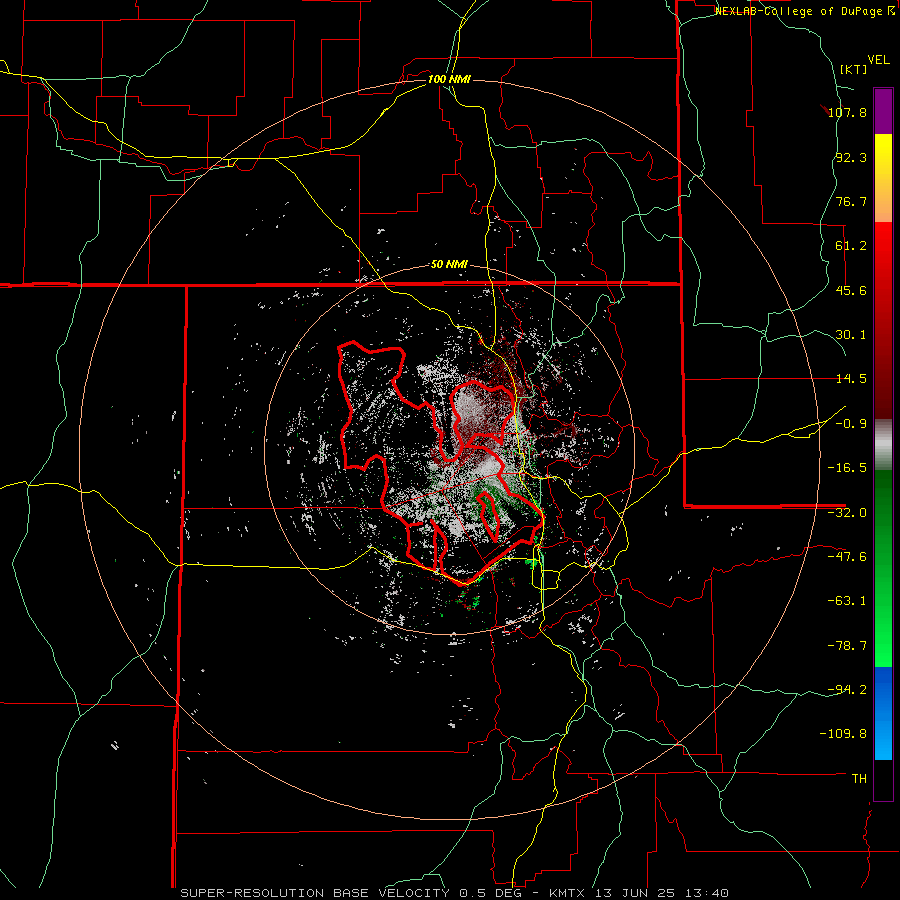Click the 45.6 velocity legend value
Image resolution: width=900 pixels, height=900 pixels.
point(851,290)
